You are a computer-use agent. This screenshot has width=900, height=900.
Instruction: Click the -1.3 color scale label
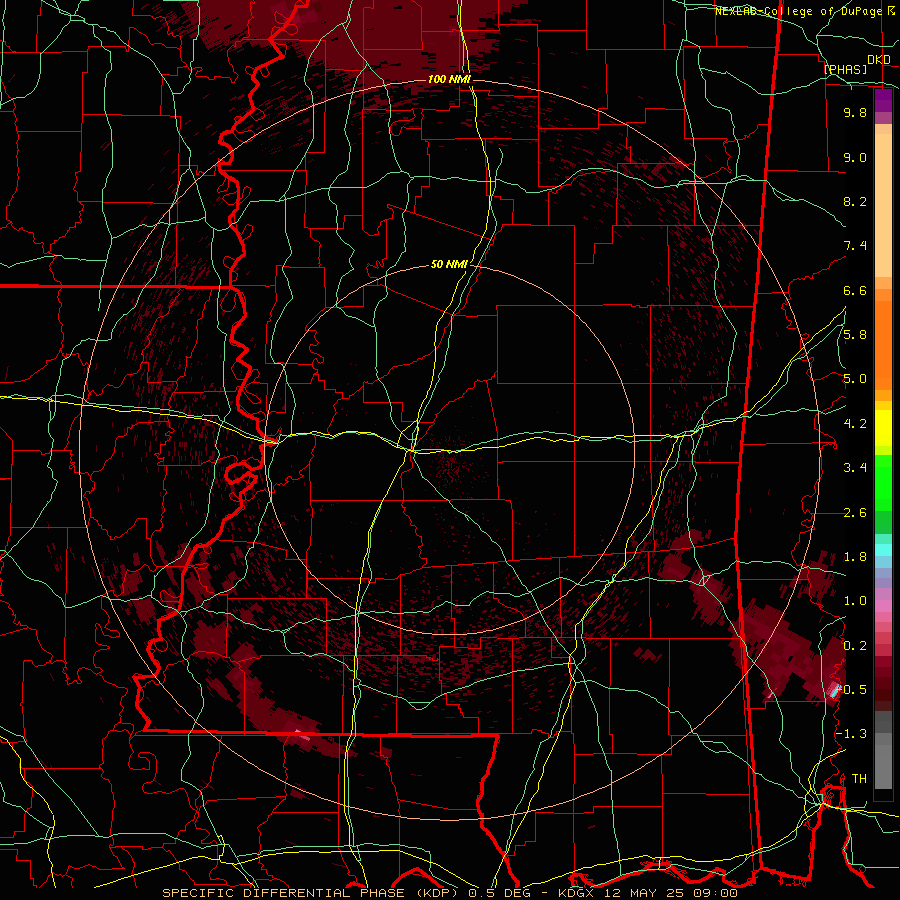tap(851, 734)
